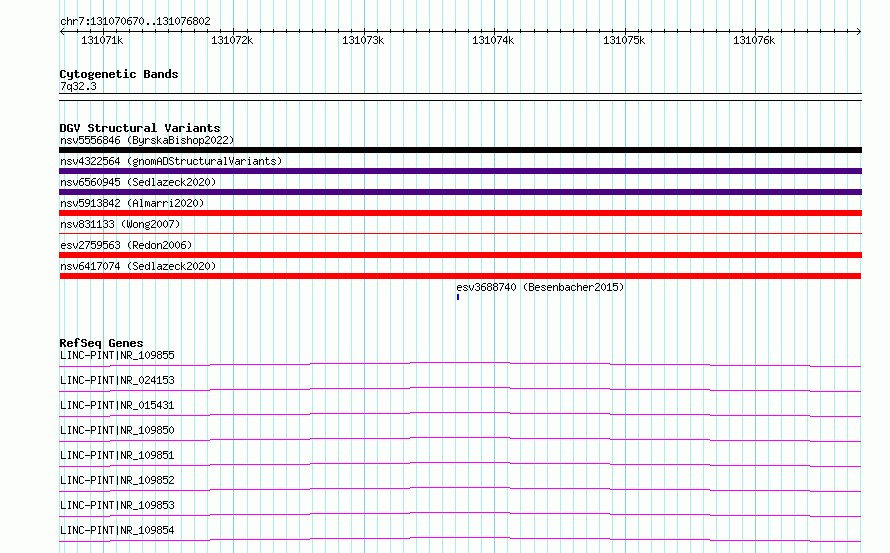The width and height of the screenshot is (890, 553).
Task: Click the purple bar for nsv6560945
Action: pyautogui.click(x=460, y=192)
